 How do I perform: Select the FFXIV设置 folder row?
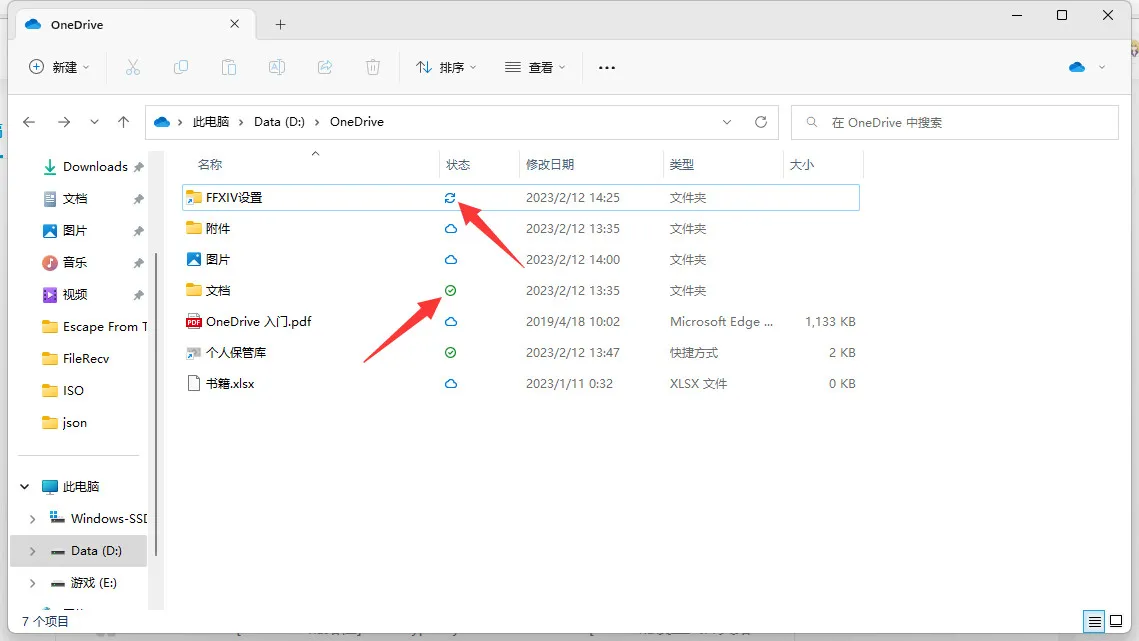pyautogui.click(x=521, y=198)
